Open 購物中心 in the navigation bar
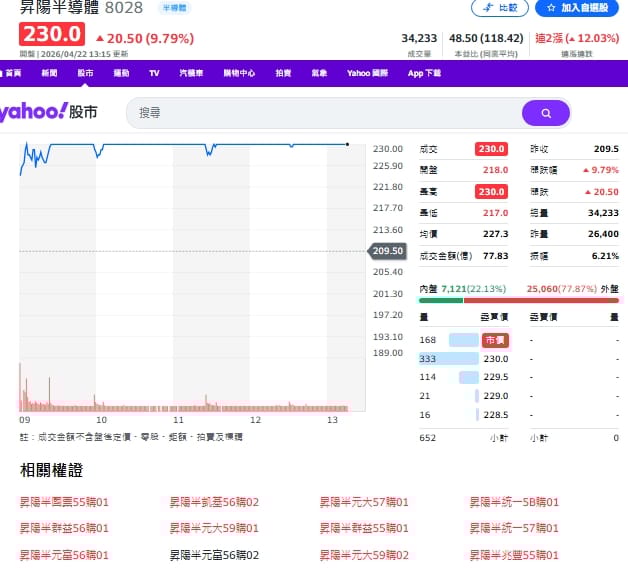The width and height of the screenshot is (628, 570). pos(239,73)
